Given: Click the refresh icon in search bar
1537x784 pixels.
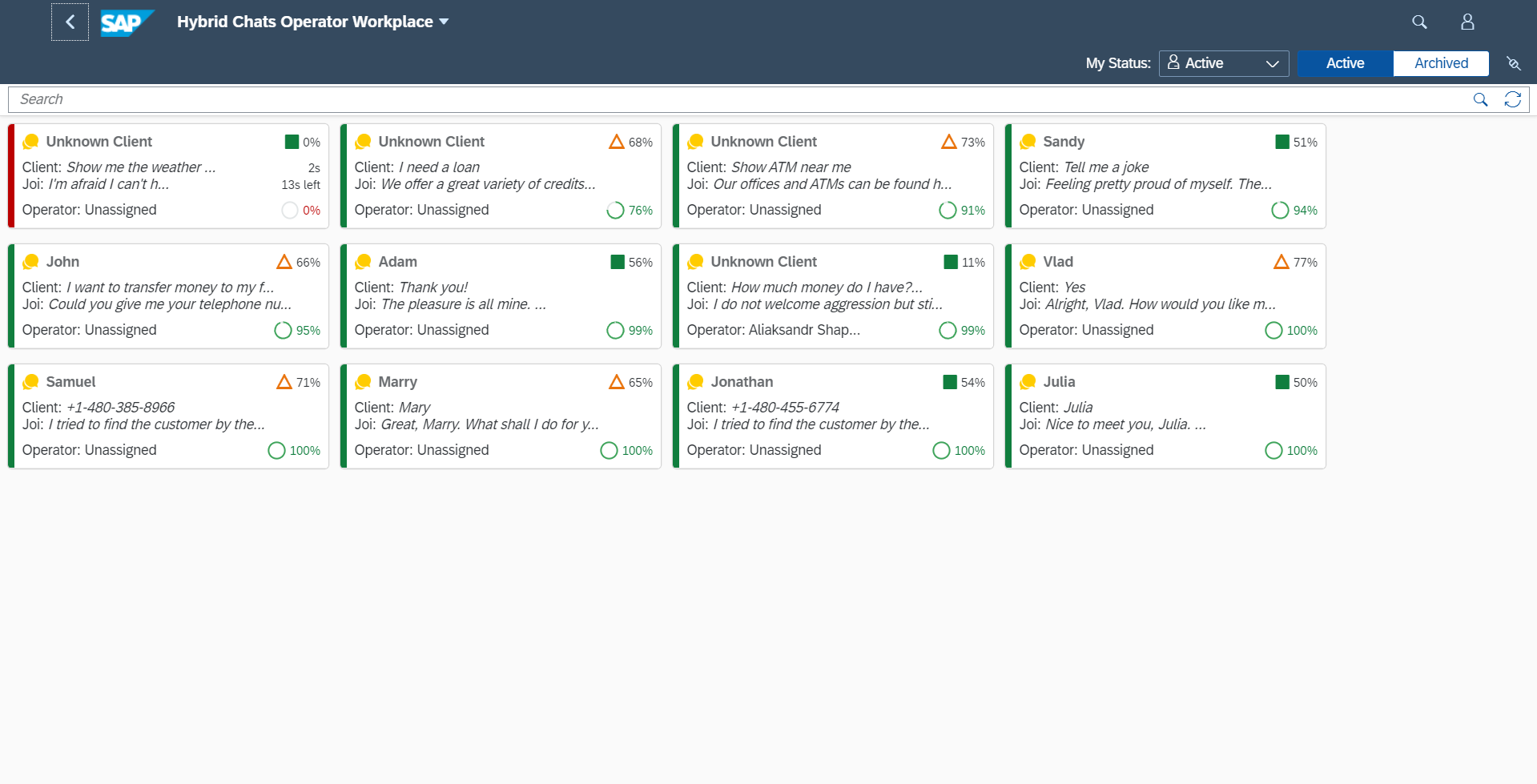Looking at the screenshot, I should point(1512,99).
